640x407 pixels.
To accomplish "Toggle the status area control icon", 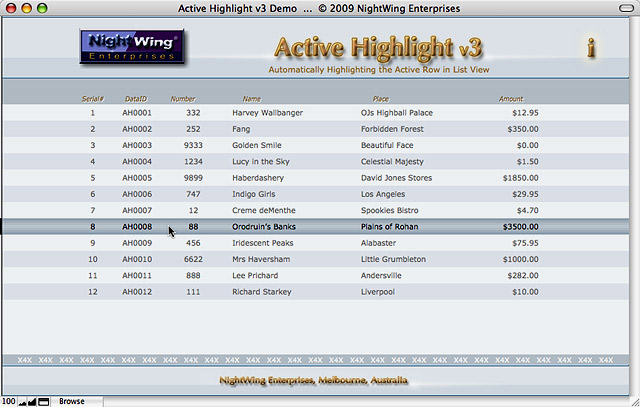I will point(44,402).
